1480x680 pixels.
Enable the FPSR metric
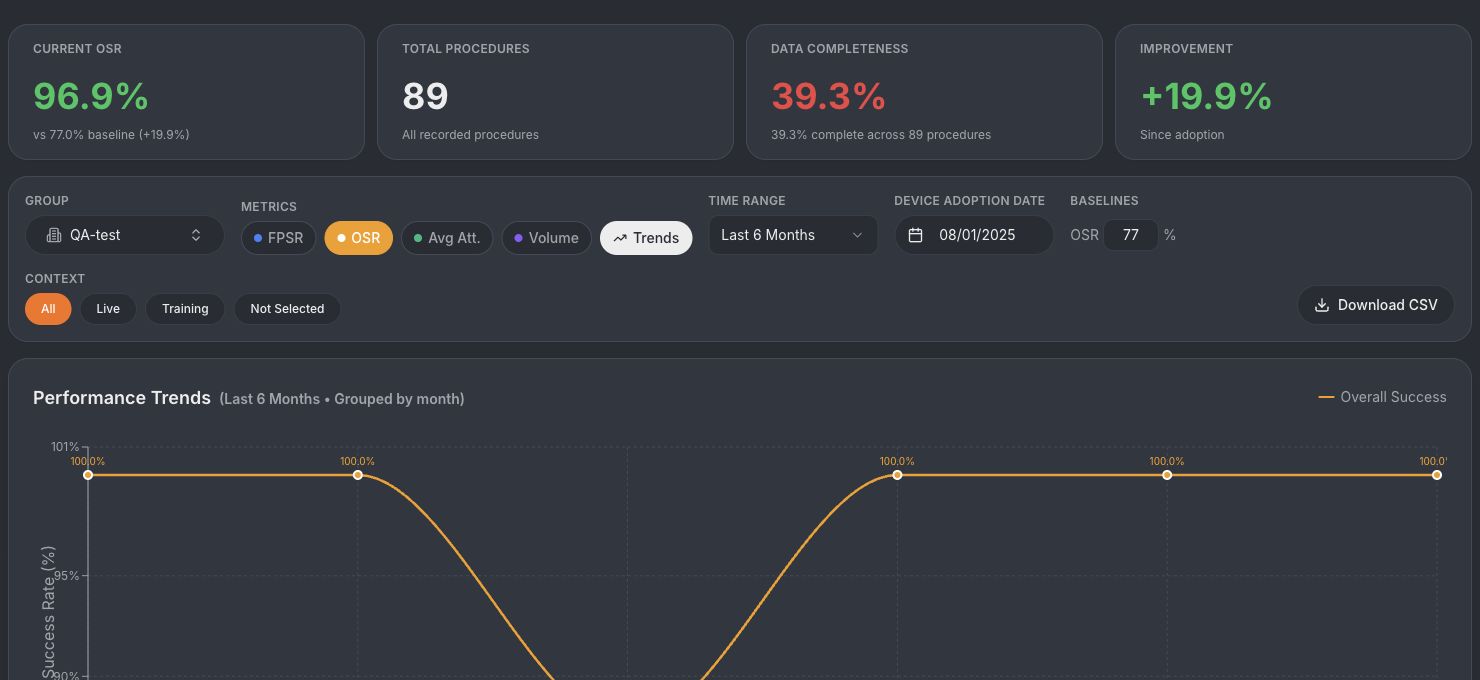click(x=279, y=238)
